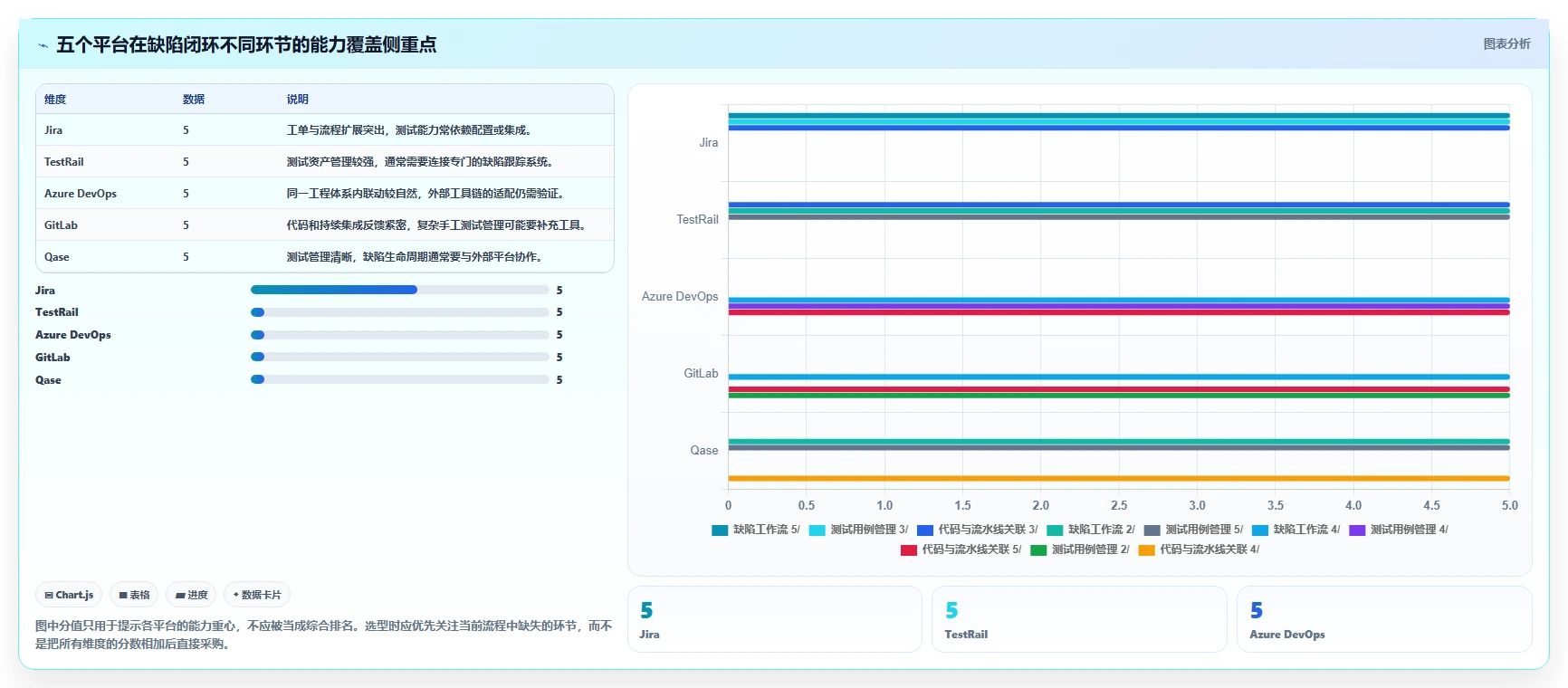Click the TestRail progress bar
This screenshot has height=688, width=1568.
pyautogui.click(x=399, y=312)
